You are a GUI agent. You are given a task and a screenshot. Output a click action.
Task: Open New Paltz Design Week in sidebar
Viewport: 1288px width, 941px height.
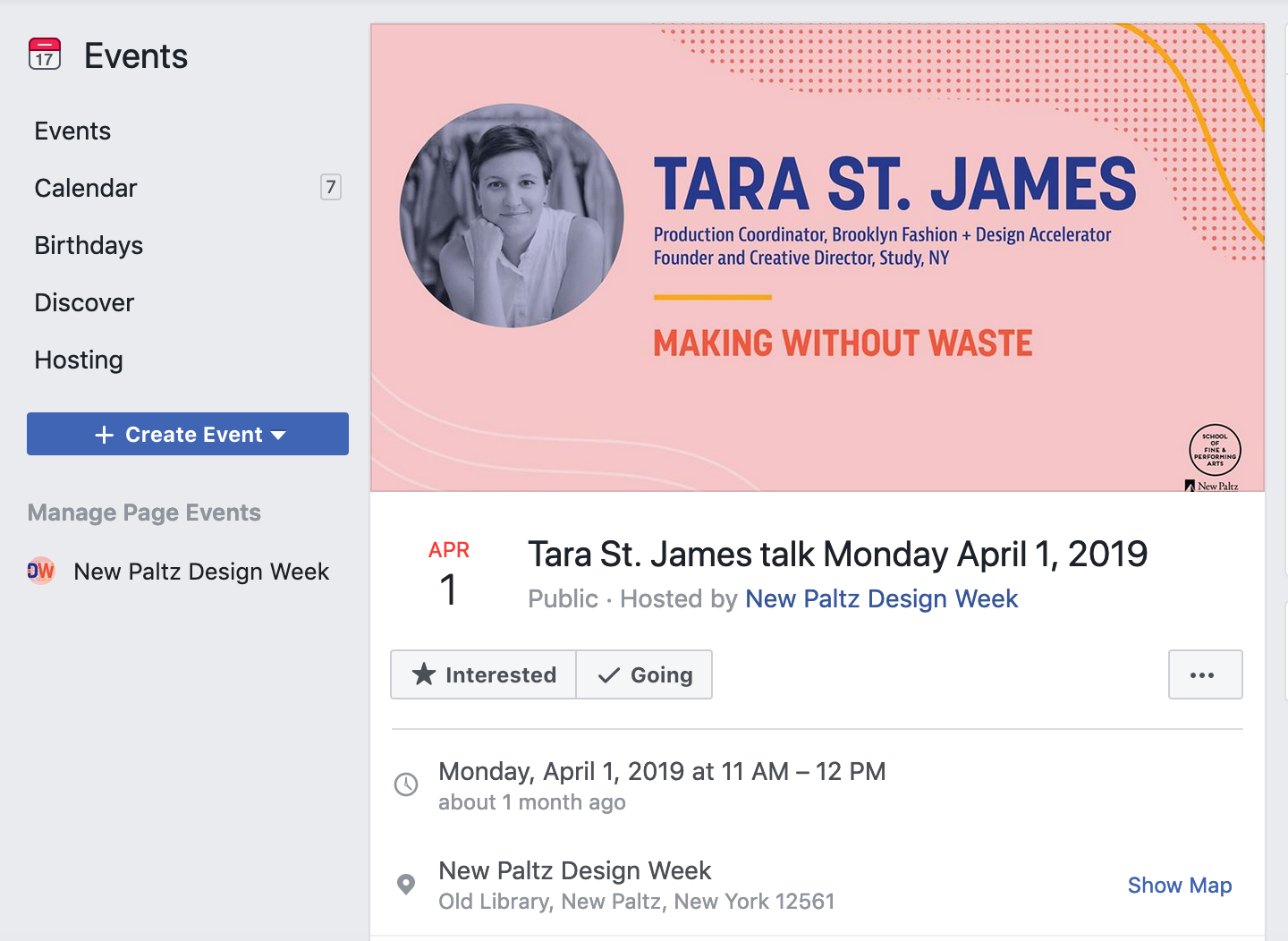201,572
